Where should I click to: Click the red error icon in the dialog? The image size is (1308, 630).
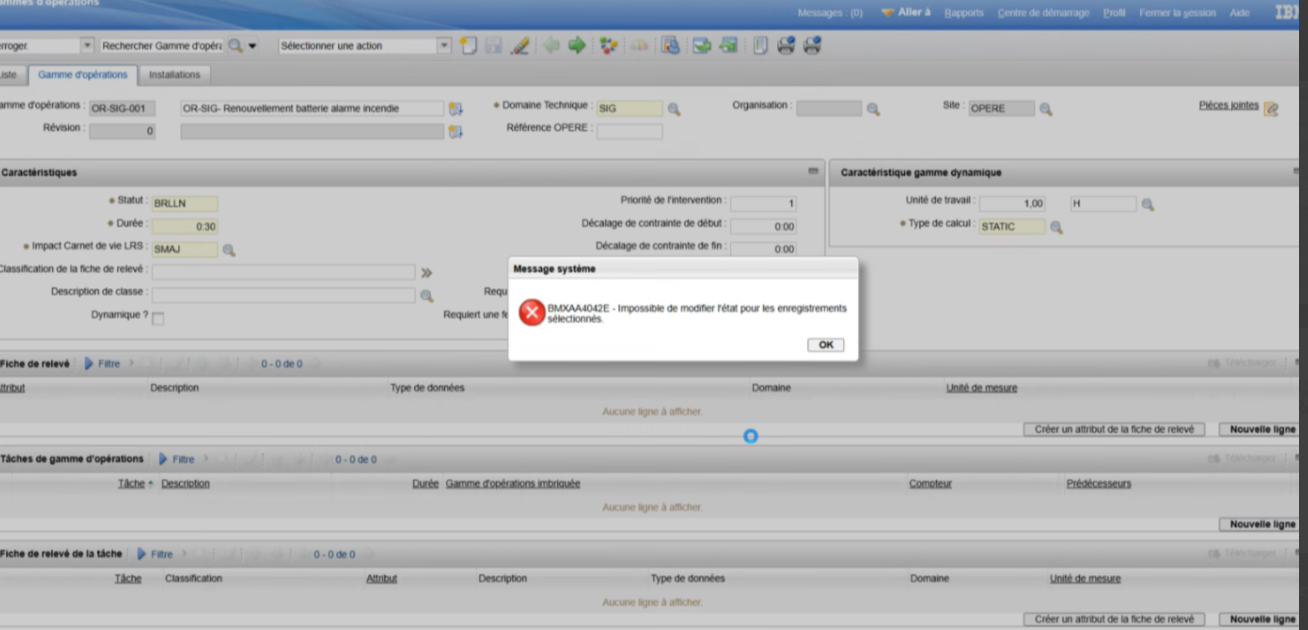531,313
